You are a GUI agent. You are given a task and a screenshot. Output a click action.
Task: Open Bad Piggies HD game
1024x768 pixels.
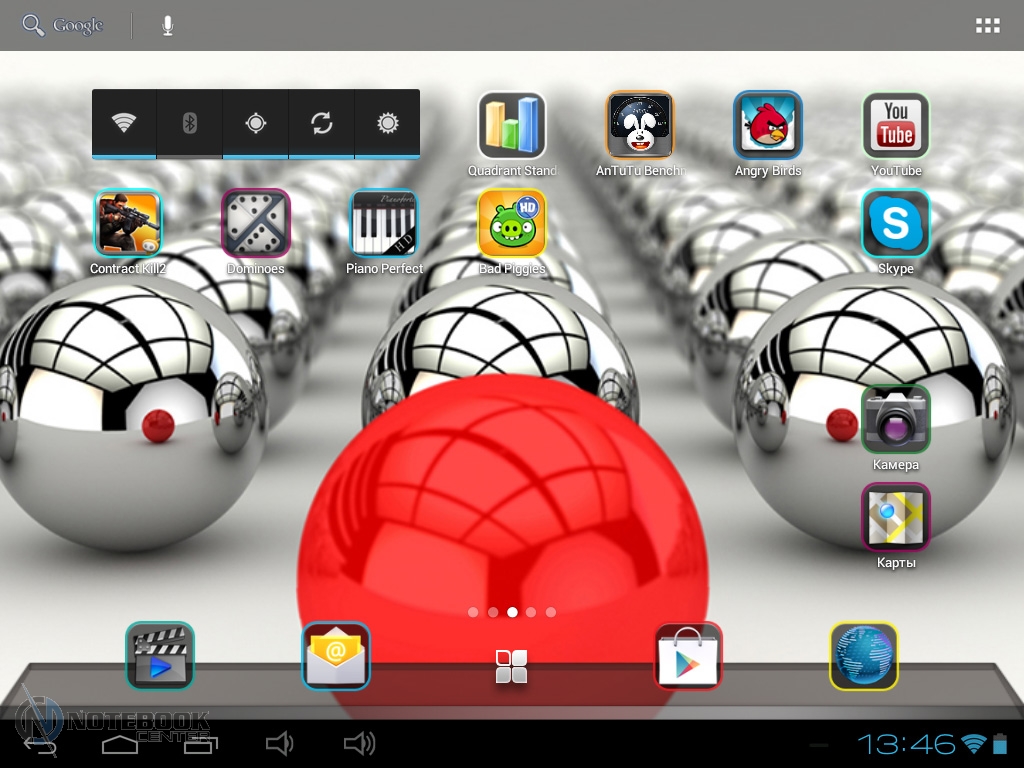pos(511,224)
